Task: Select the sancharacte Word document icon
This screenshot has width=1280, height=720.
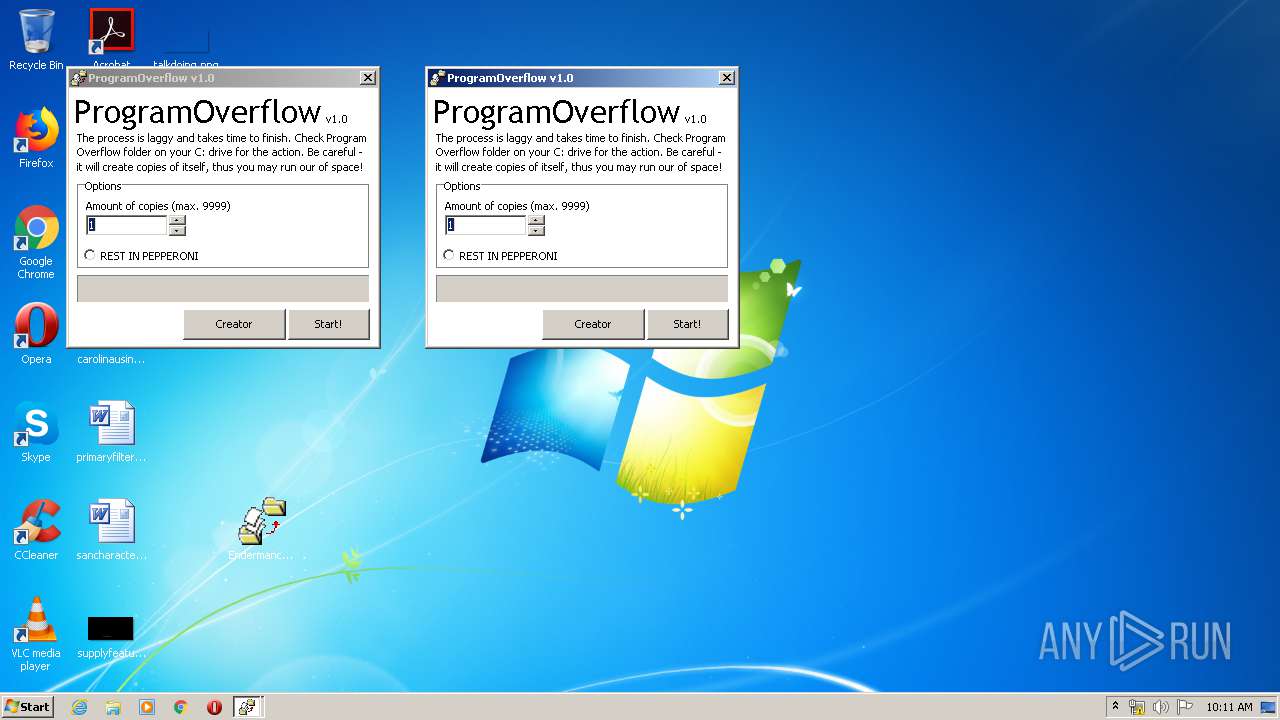Action: 111,530
